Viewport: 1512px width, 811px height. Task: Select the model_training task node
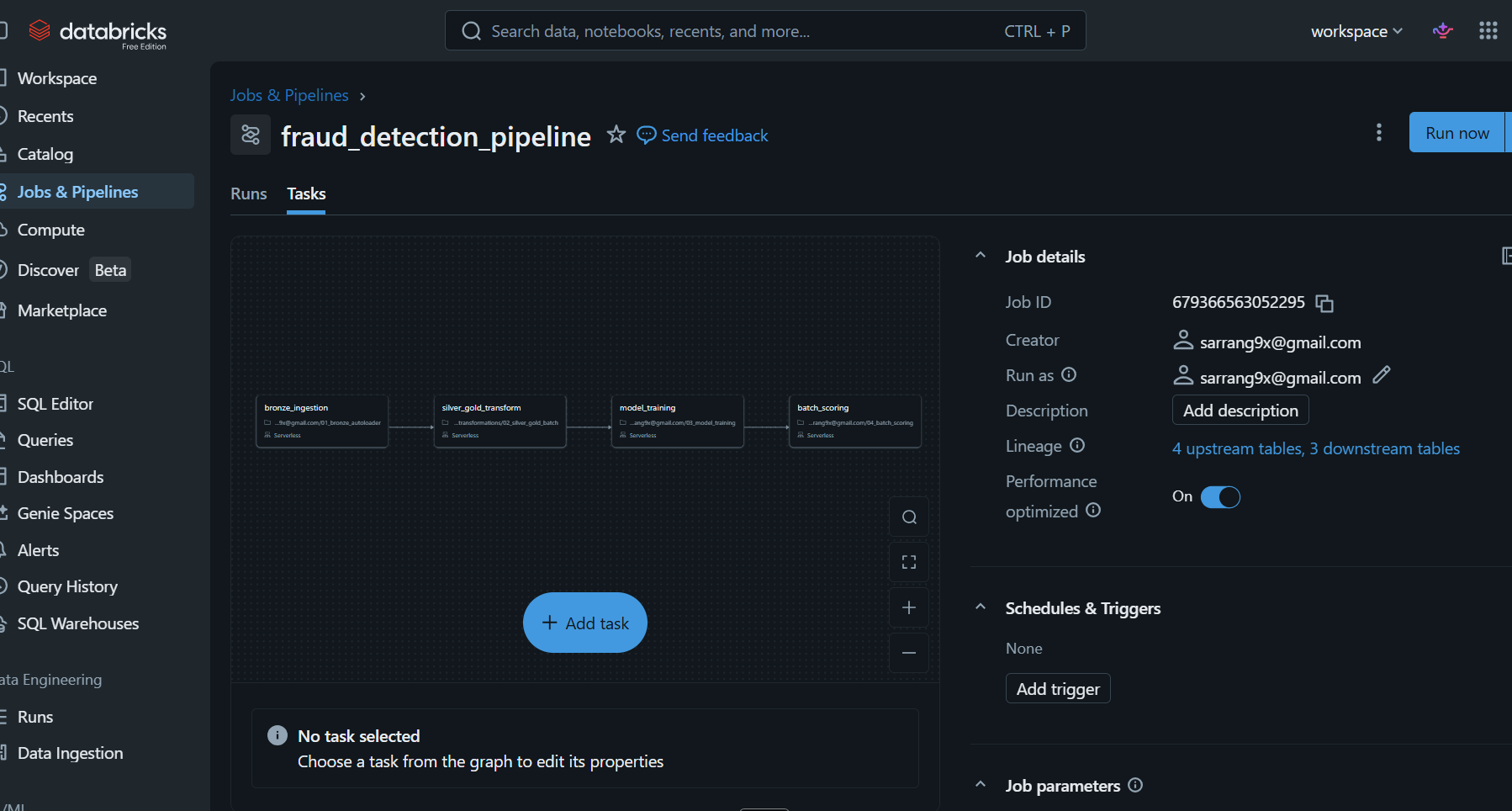(678, 421)
